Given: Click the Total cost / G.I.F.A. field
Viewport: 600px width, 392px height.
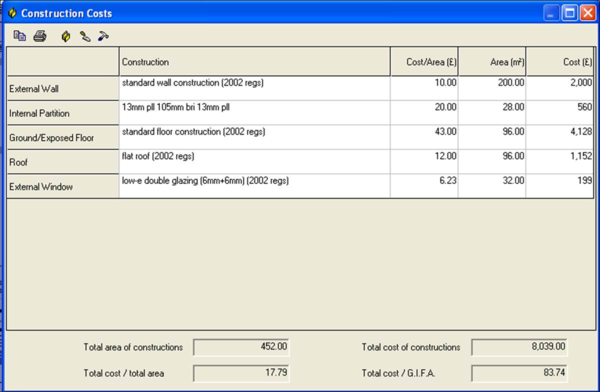Looking at the screenshot, I should pos(519,373).
